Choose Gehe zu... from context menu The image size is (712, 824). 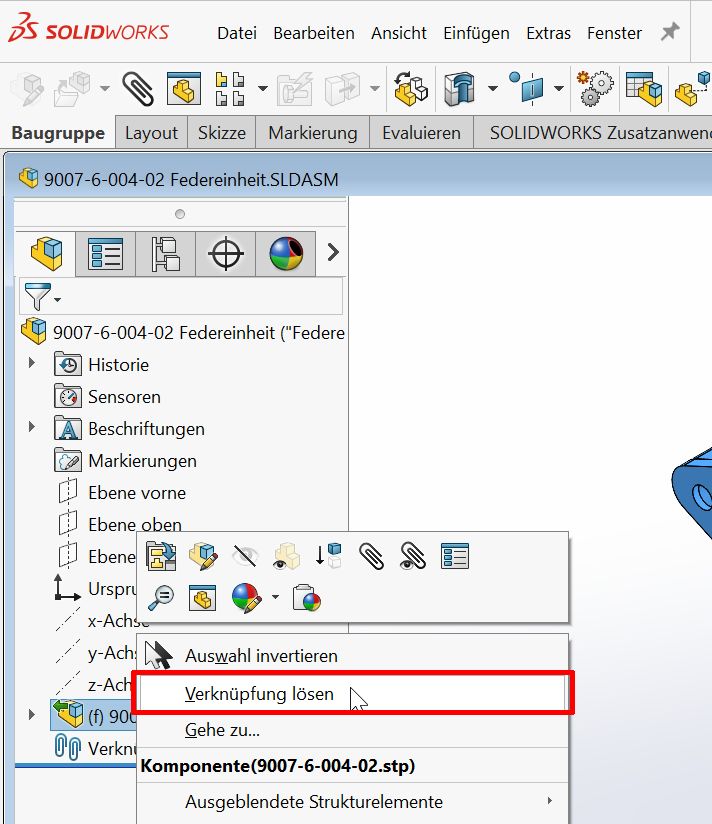click(353, 730)
